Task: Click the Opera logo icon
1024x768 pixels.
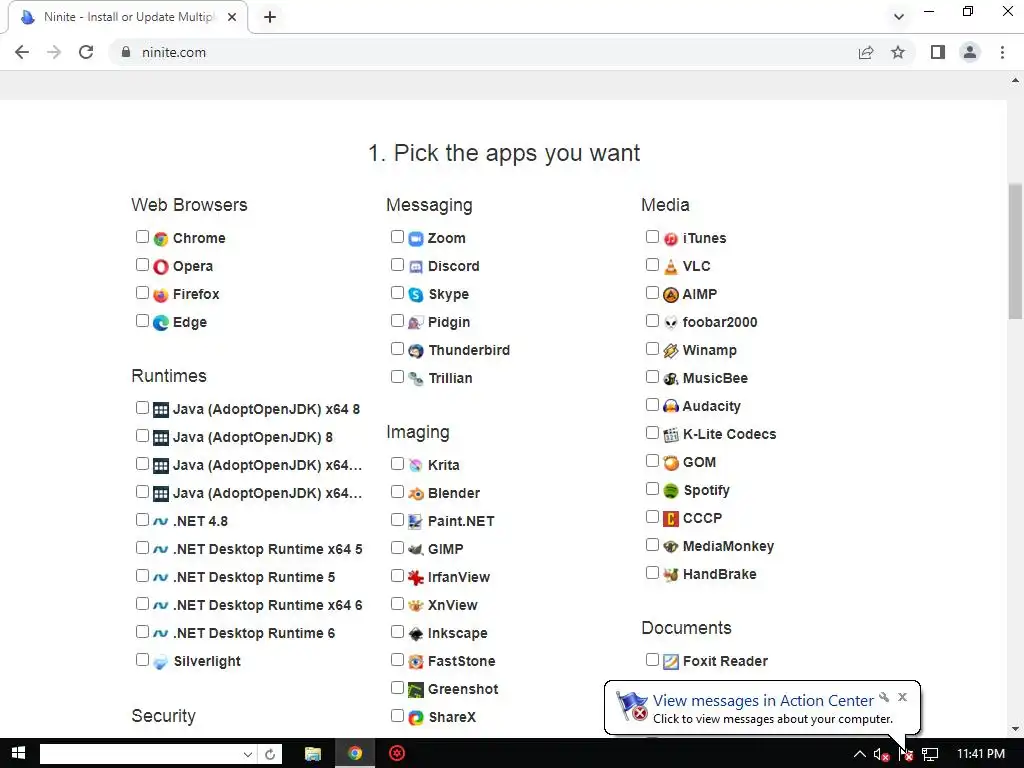Action: 161,266
